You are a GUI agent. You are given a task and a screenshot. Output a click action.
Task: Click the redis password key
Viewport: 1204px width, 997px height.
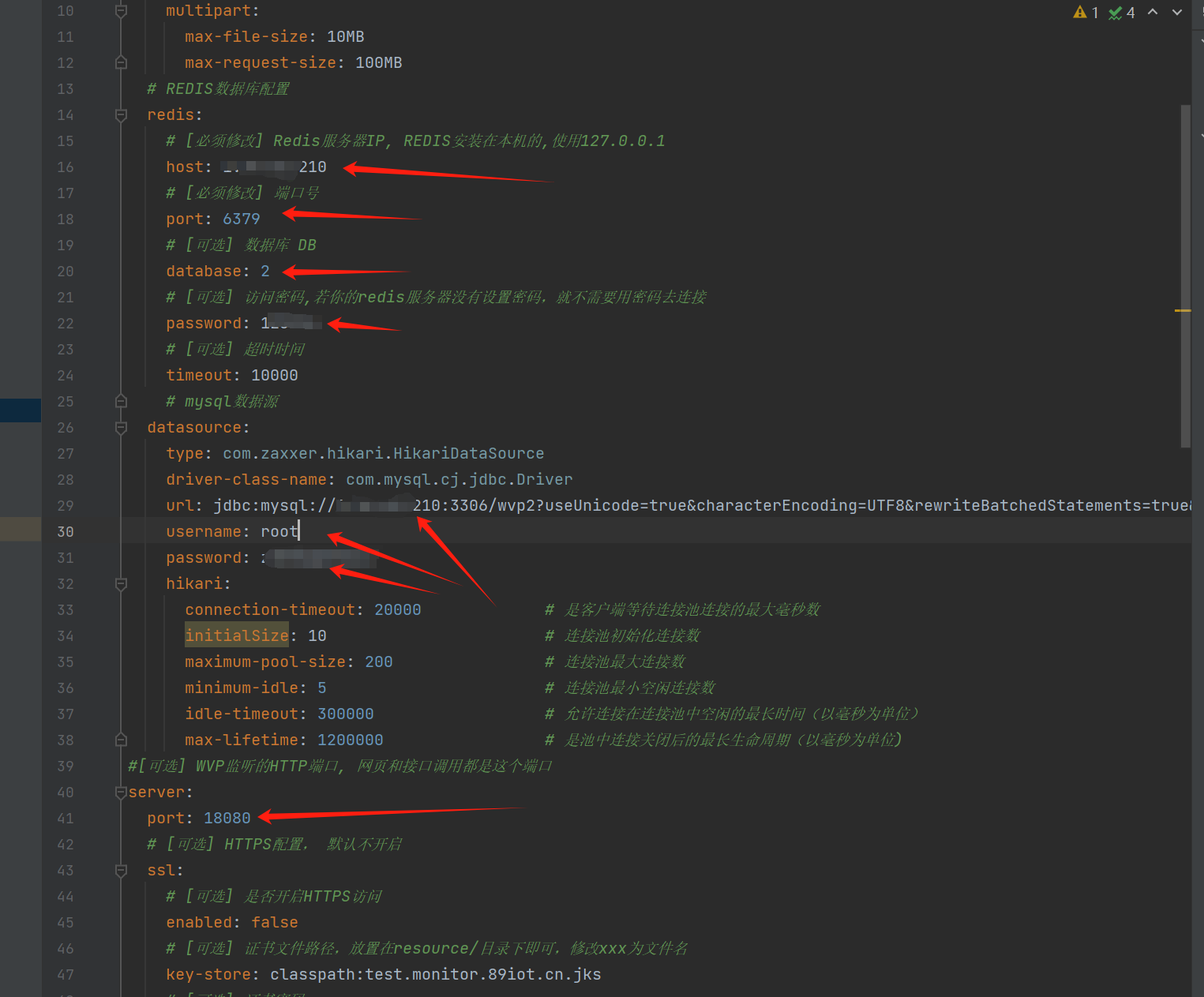(x=204, y=324)
